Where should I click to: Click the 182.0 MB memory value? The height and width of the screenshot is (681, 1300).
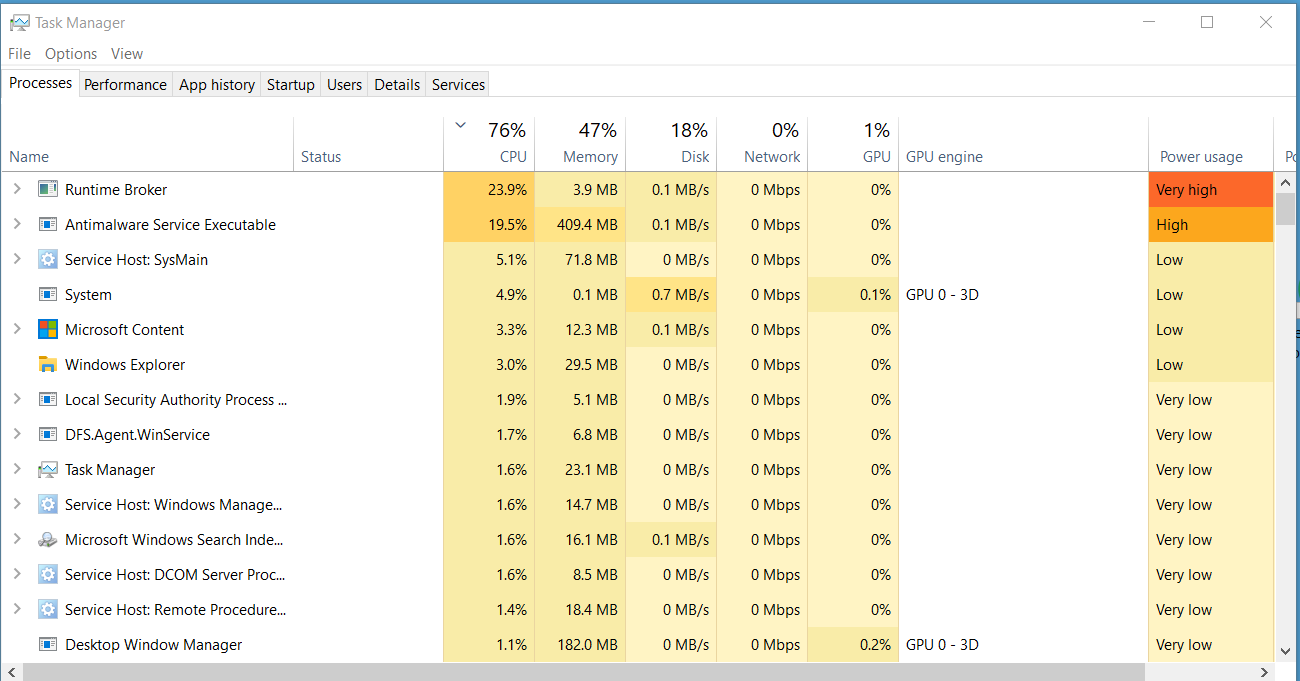(x=588, y=644)
